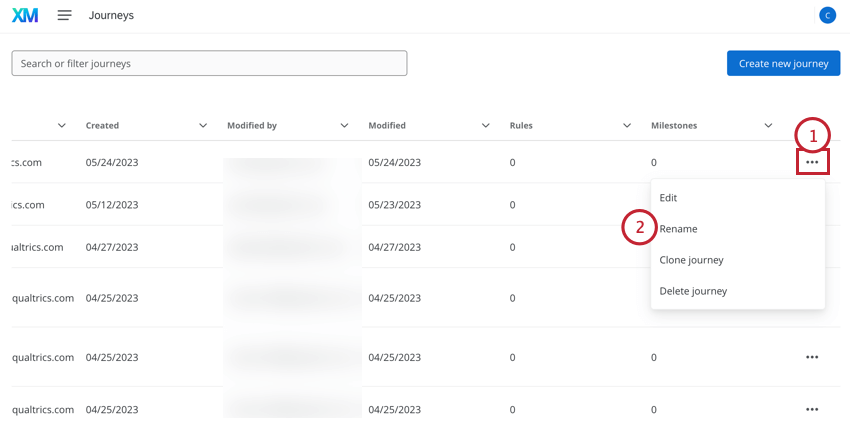The image size is (850, 425).
Task: Open the hamburger navigation menu
Action: coord(65,15)
